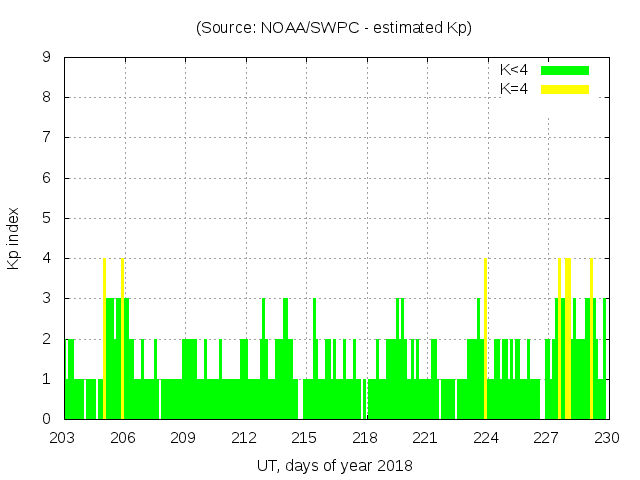Click the yellow K=4 legend swatch
Image resolution: width=640 pixels, height=480 pixels.
(x=565, y=89)
